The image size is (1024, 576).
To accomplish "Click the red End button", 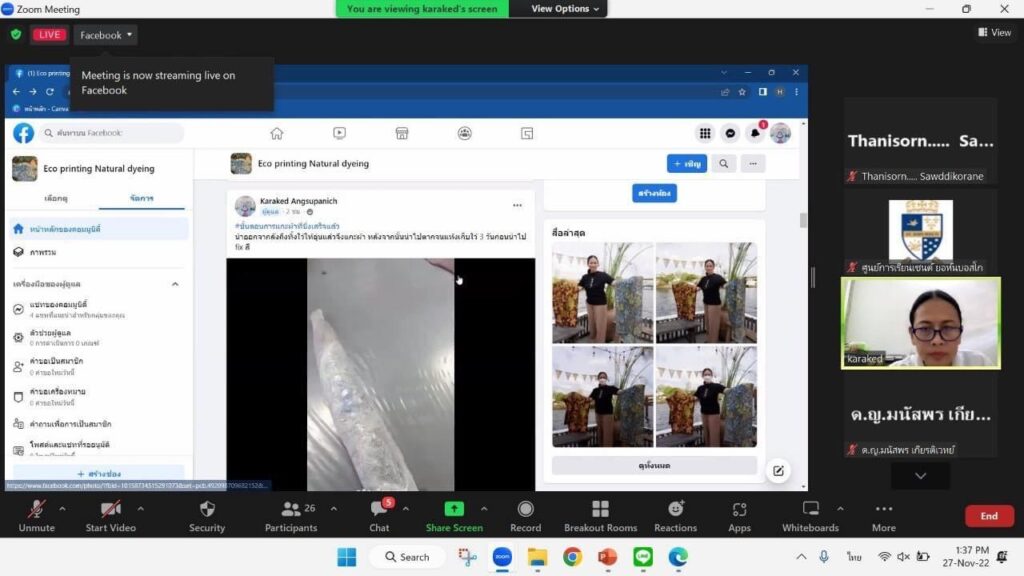I will (x=988, y=516).
